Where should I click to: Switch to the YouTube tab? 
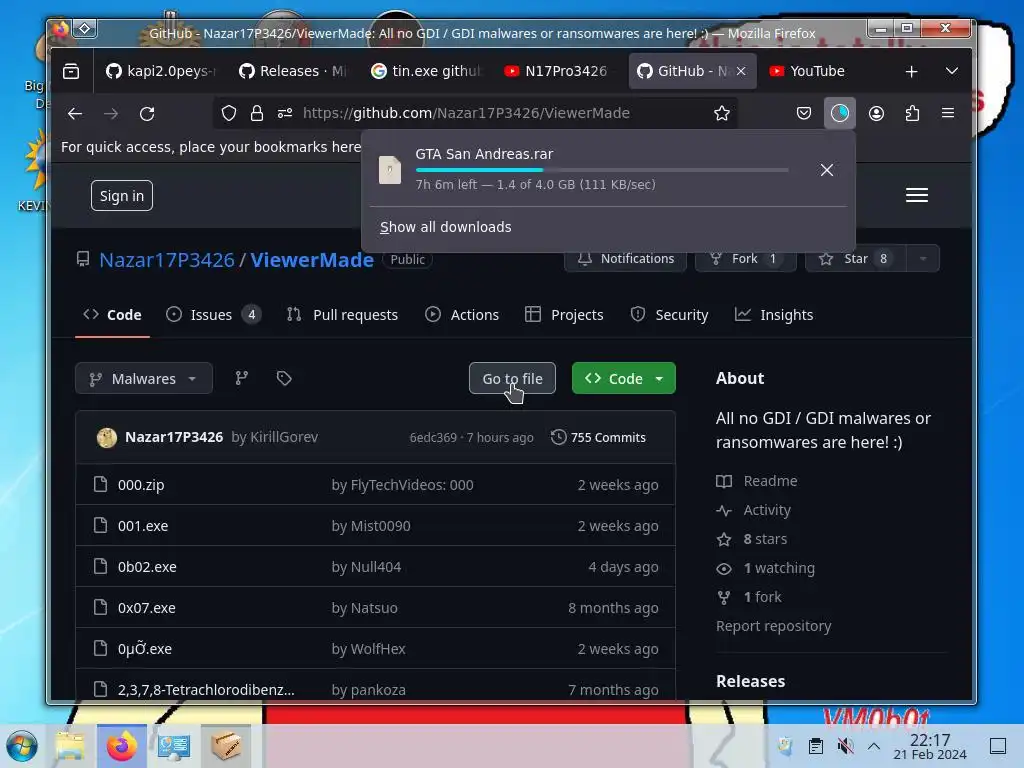(x=807, y=71)
